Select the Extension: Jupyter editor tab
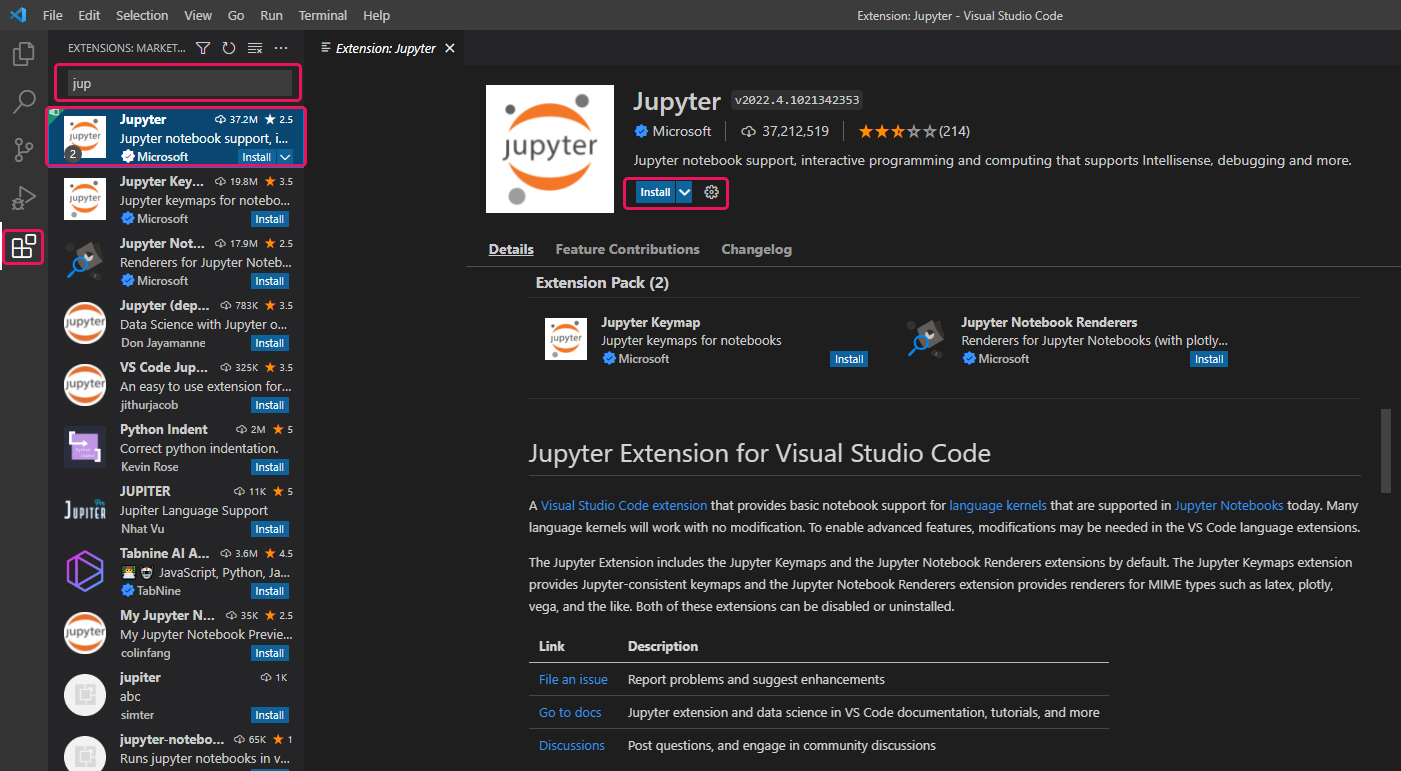The image size is (1401, 771). [386, 48]
